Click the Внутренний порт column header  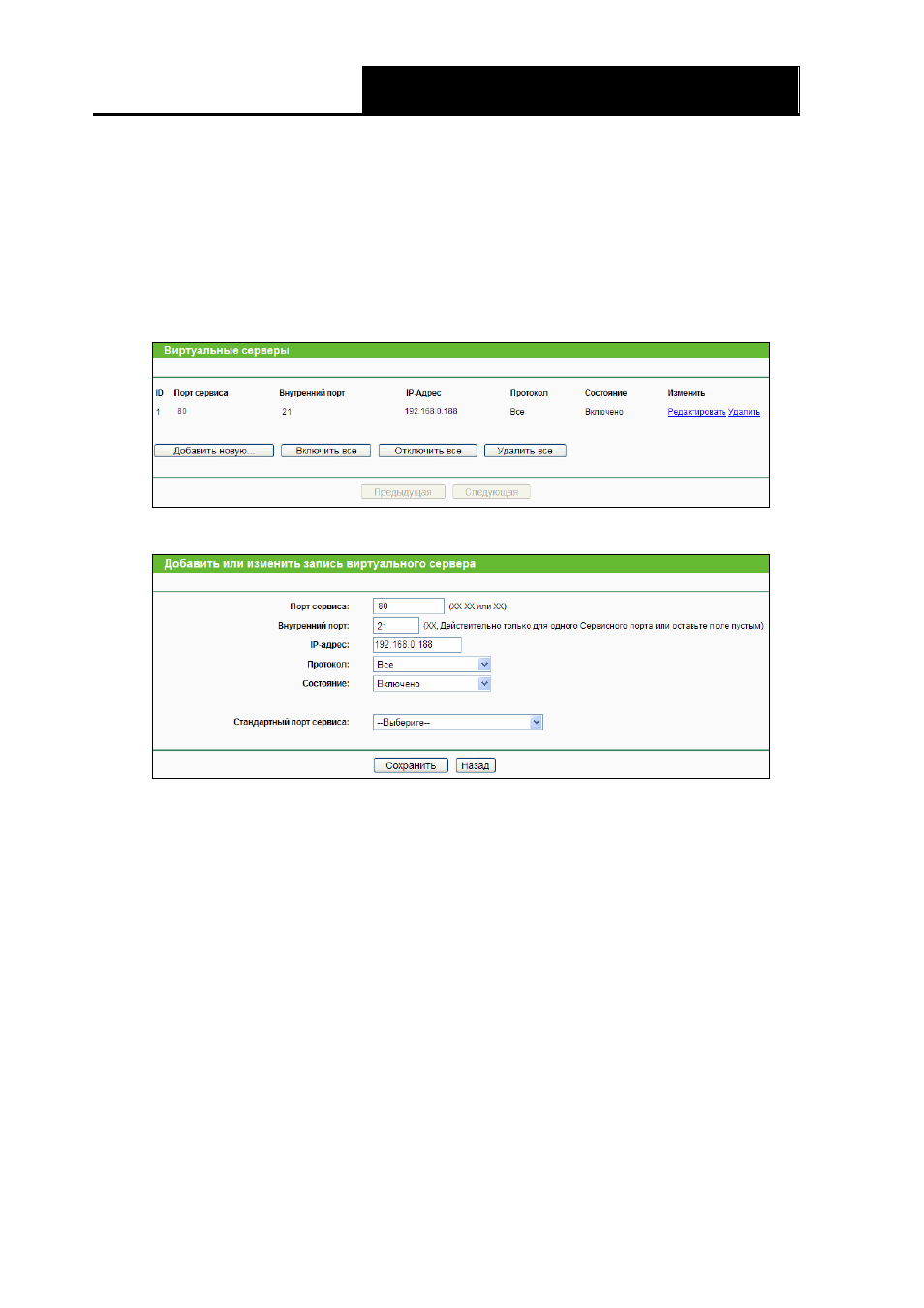coord(312,393)
